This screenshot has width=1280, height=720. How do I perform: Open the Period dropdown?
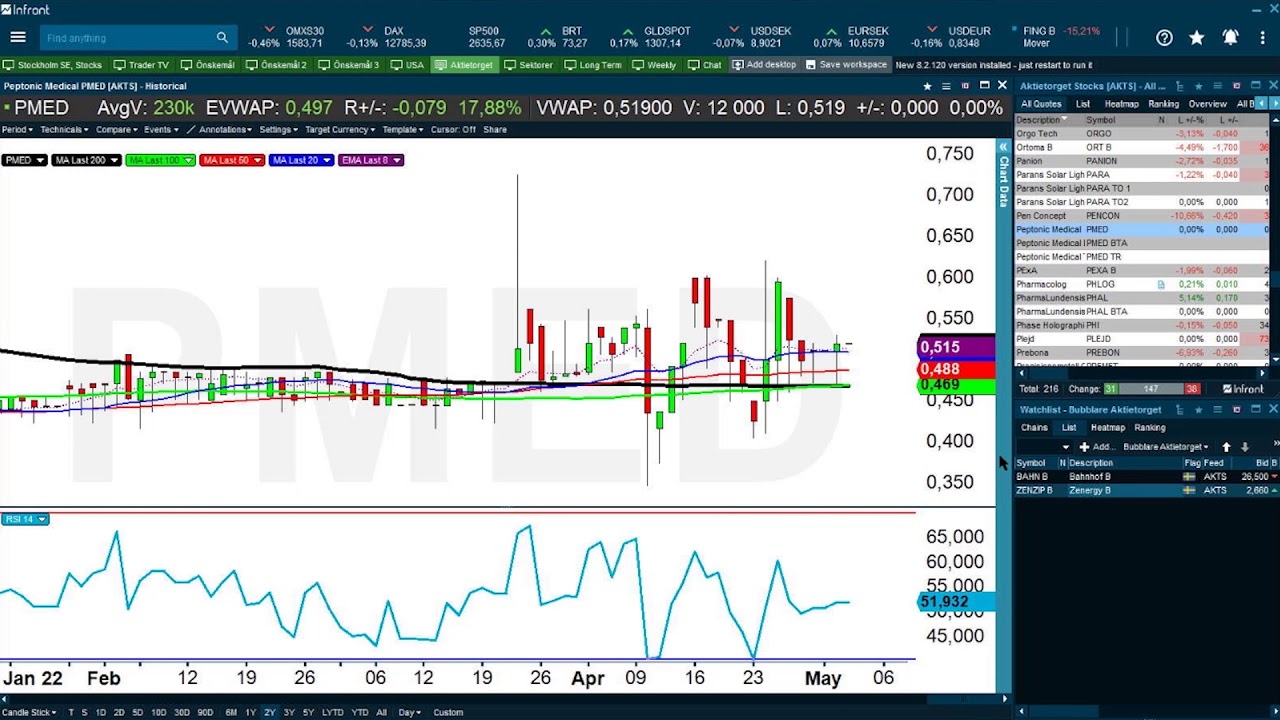point(17,130)
